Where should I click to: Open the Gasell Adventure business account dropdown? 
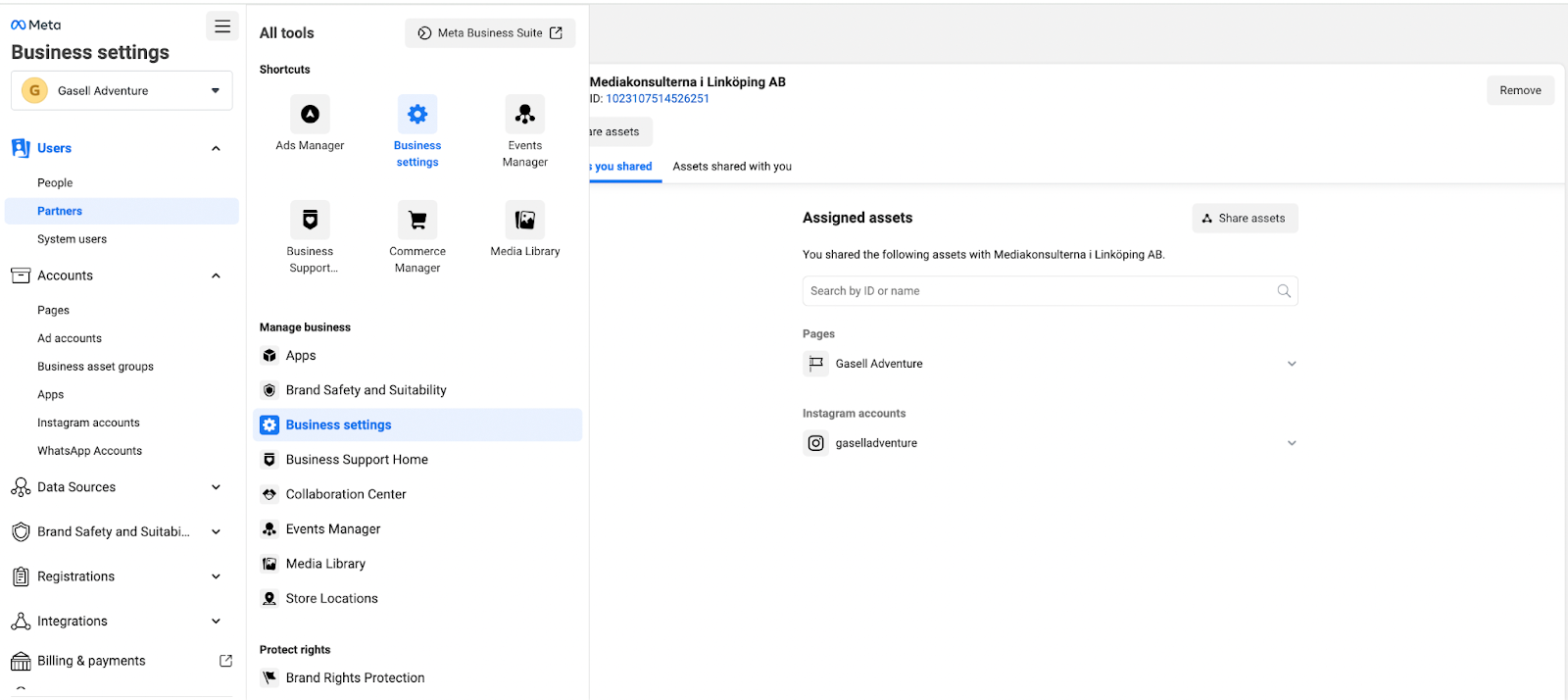tap(122, 90)
